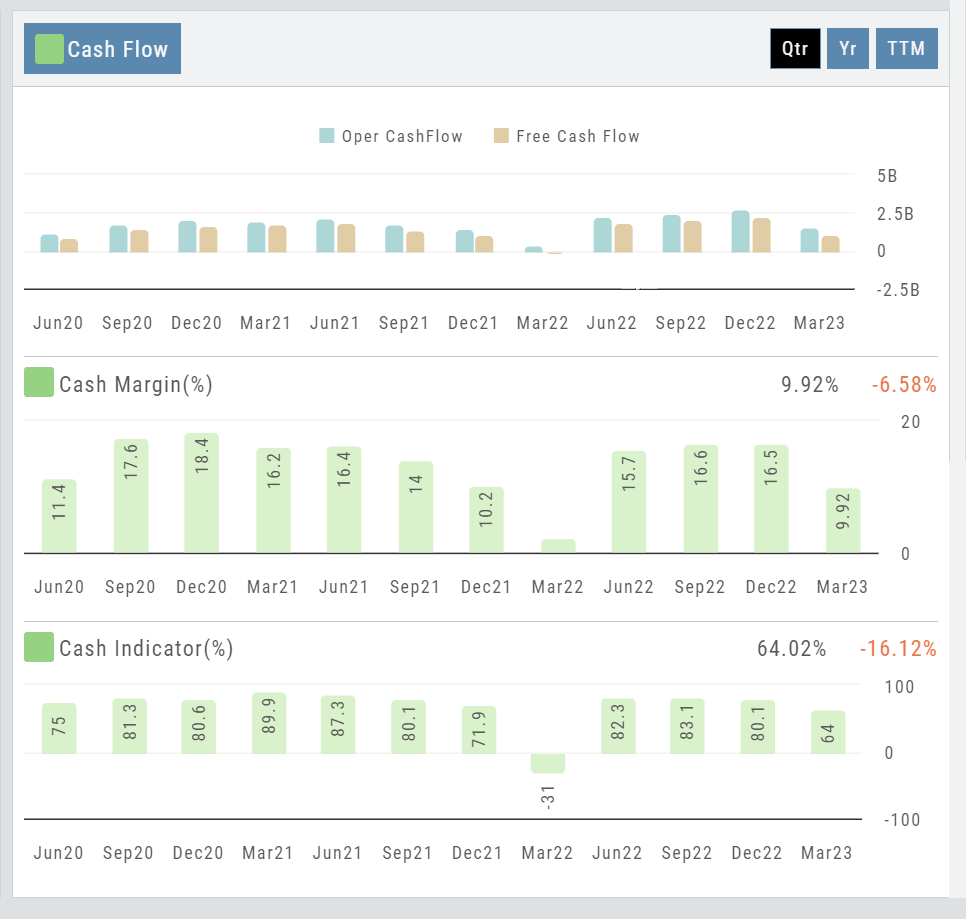Click the teal Oper CashFlow legend swatch

[x=327, y=136]
